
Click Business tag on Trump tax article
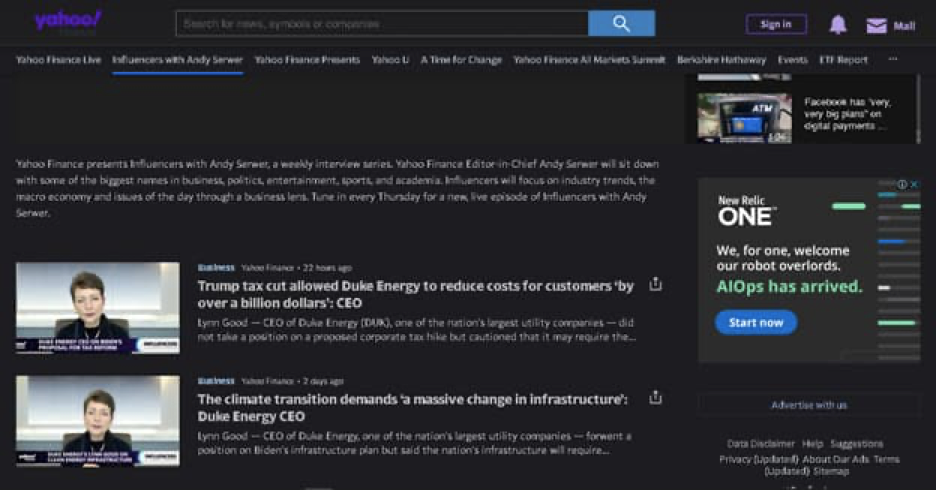coord(216,267)
